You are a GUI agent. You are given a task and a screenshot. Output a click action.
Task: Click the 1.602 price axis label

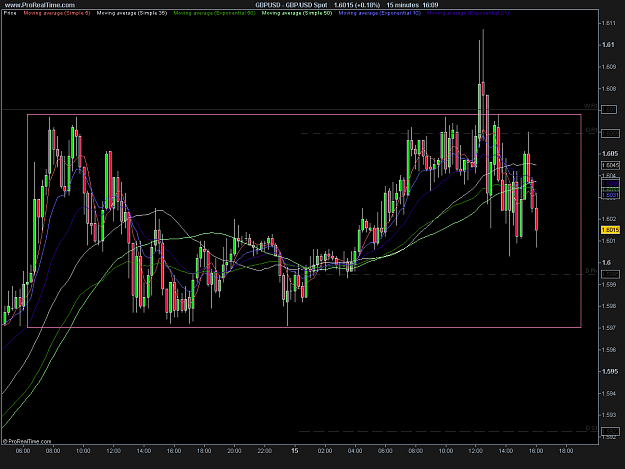609,219
